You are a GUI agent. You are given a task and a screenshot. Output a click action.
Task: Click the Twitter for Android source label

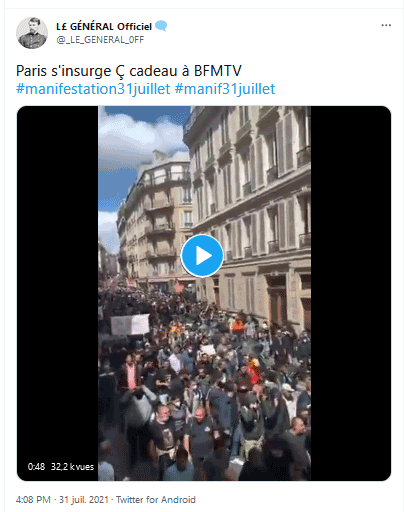click(x=156, y=500)
